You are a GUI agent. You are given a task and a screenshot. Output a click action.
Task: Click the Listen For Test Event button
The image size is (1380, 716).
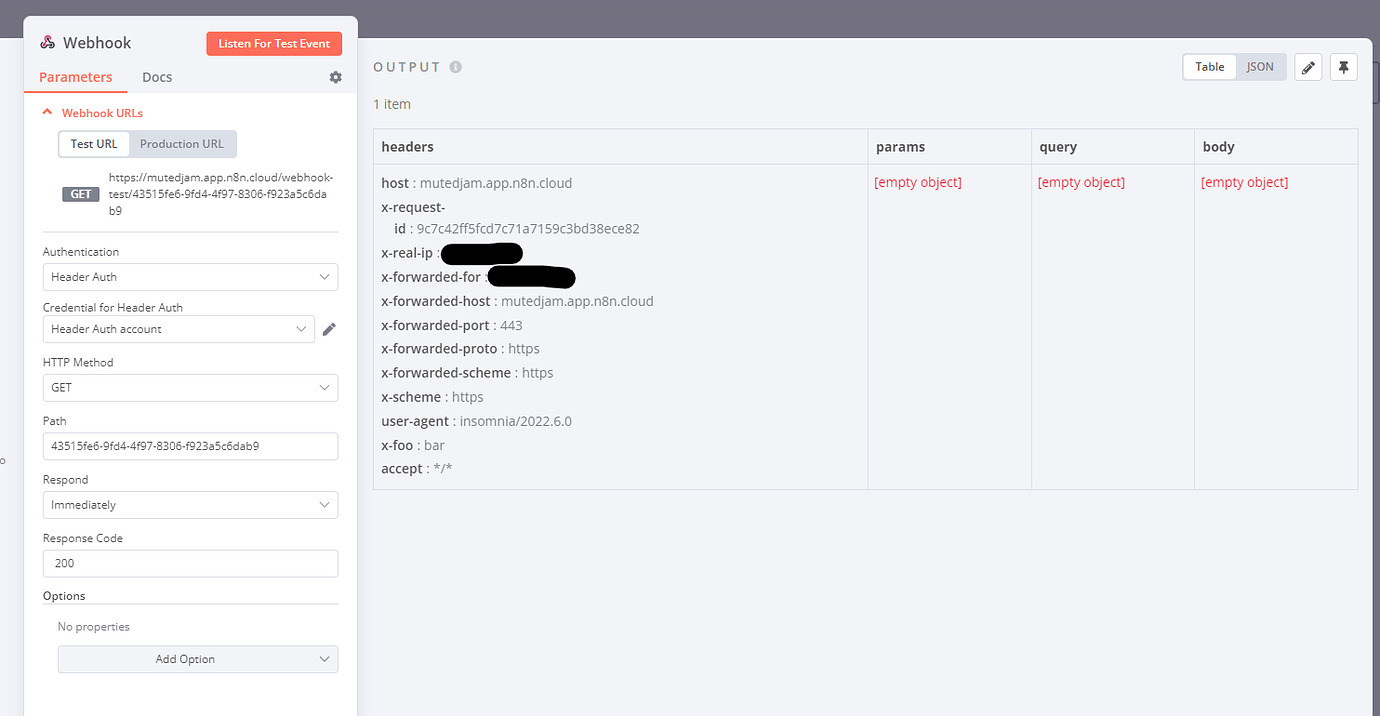click(274, 43)
